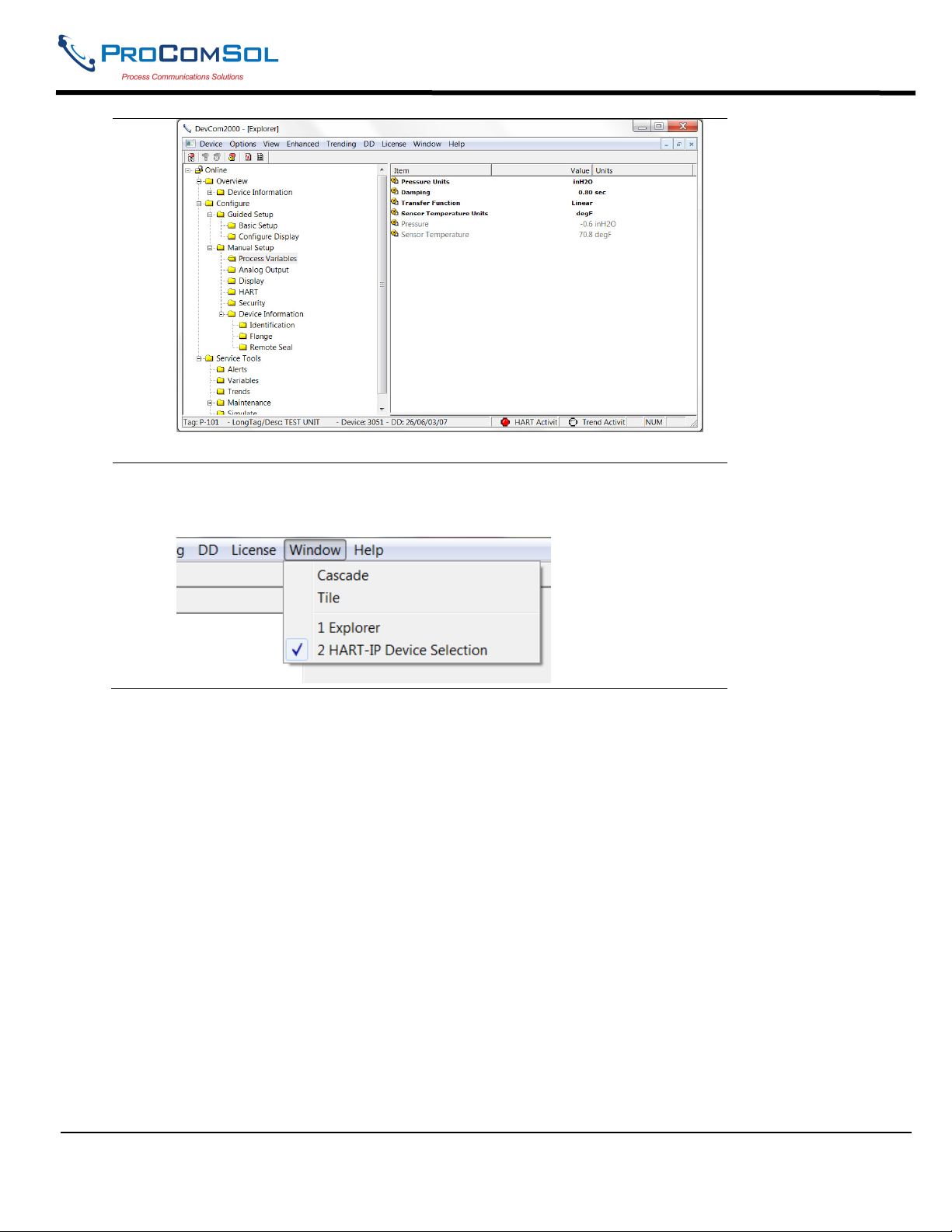Click the Online root network icon
This screenshot has height=1232, width=952.
(x=199, y=169)
